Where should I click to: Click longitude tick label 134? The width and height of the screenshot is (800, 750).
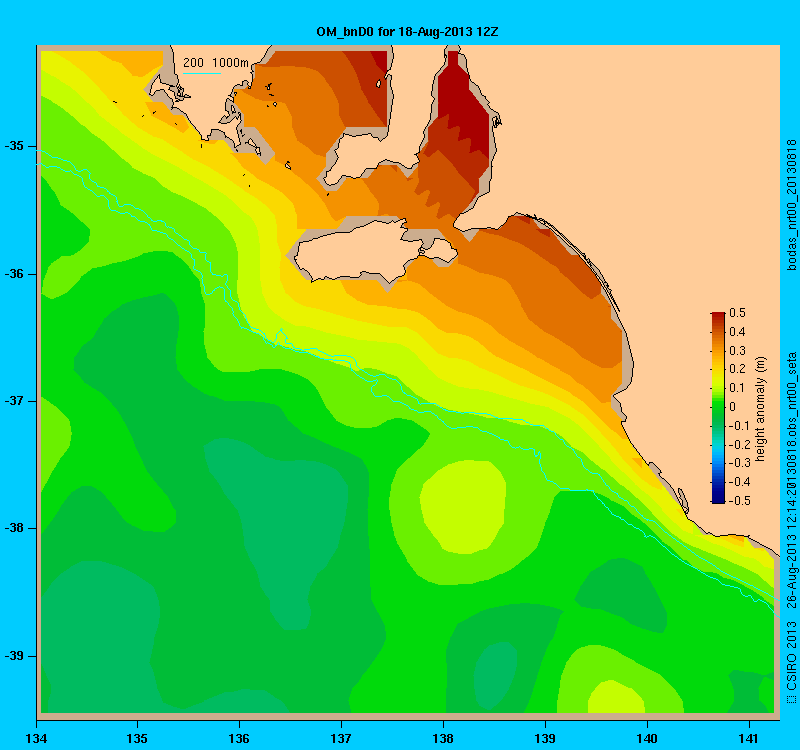(37, 739)
